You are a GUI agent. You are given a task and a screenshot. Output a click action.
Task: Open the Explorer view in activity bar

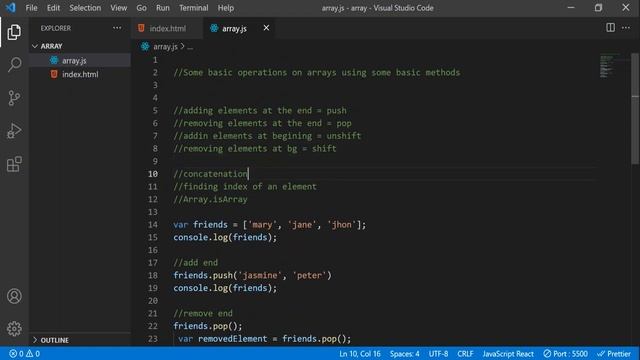14,32
